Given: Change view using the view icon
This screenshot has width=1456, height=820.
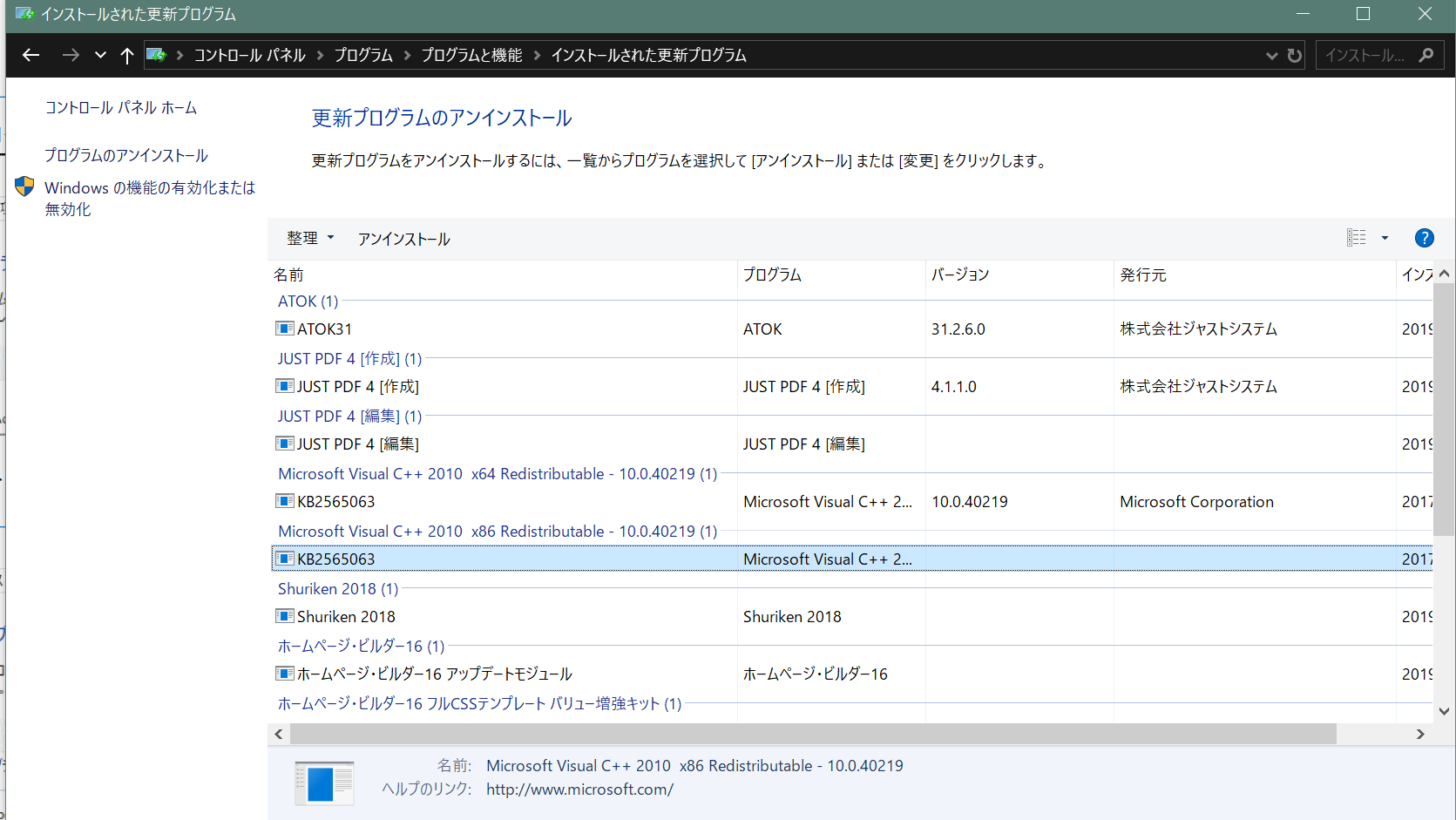Looking at the screenshot, I should pyautogui.click(x=1357, y=238).
